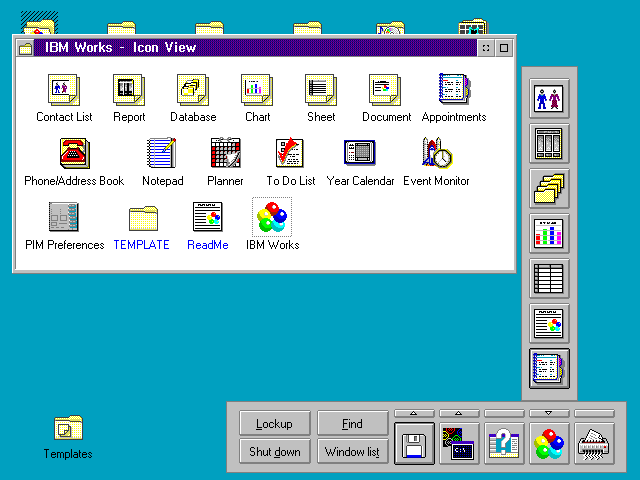Open the Year Calendar icon

(360, 153)
